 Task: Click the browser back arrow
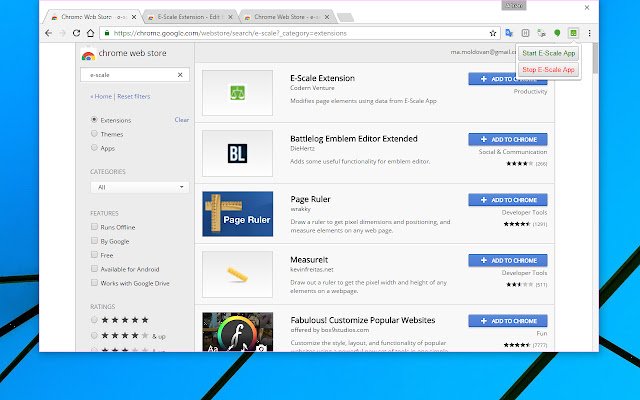49,33
